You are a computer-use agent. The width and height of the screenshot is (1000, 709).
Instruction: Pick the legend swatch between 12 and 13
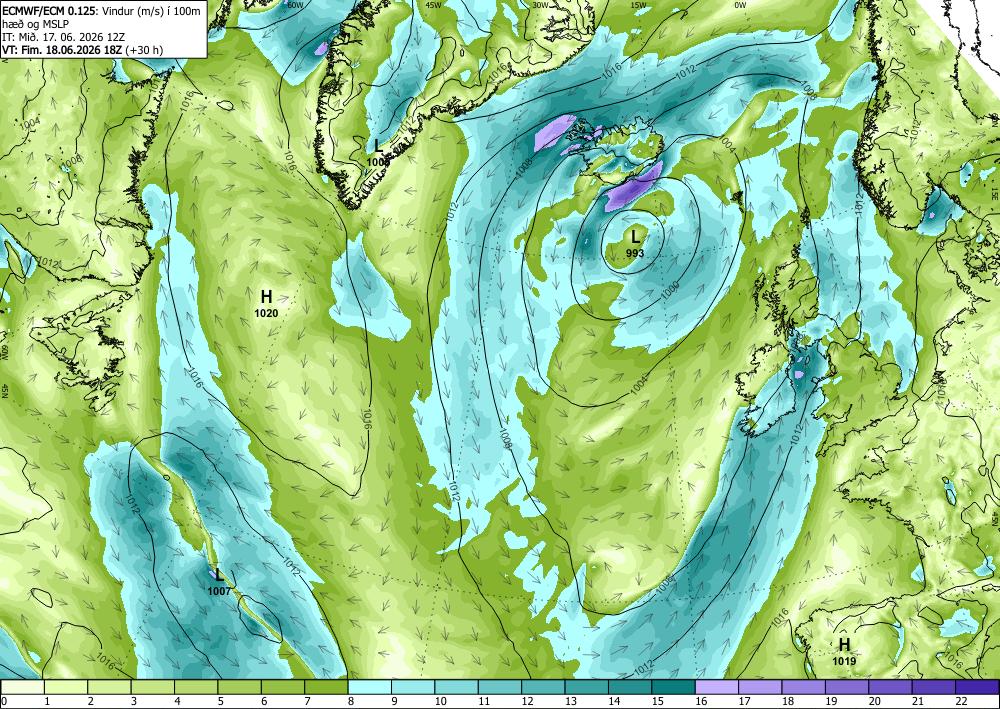coord(543,687)
